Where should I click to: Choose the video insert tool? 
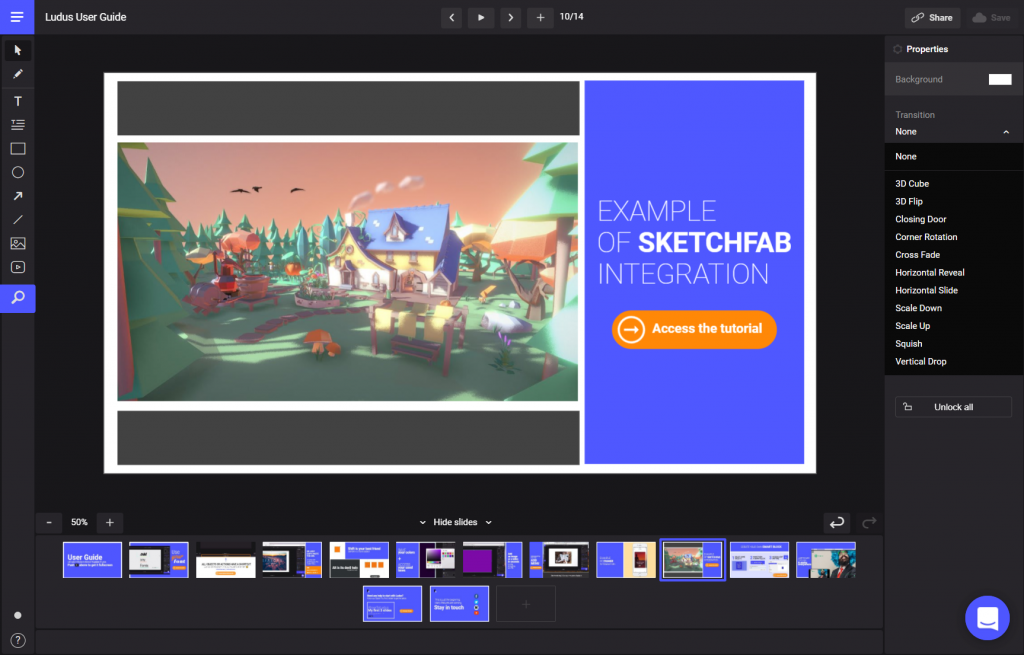(17, 267)
